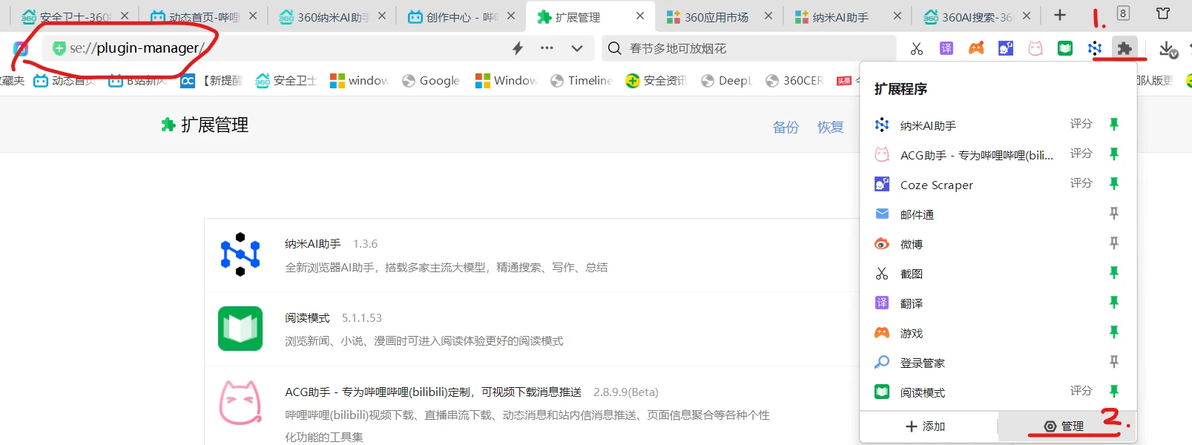Open the 安全资讯 bookmark
This screenshot has width=1192, height=445.
(658, 81)
